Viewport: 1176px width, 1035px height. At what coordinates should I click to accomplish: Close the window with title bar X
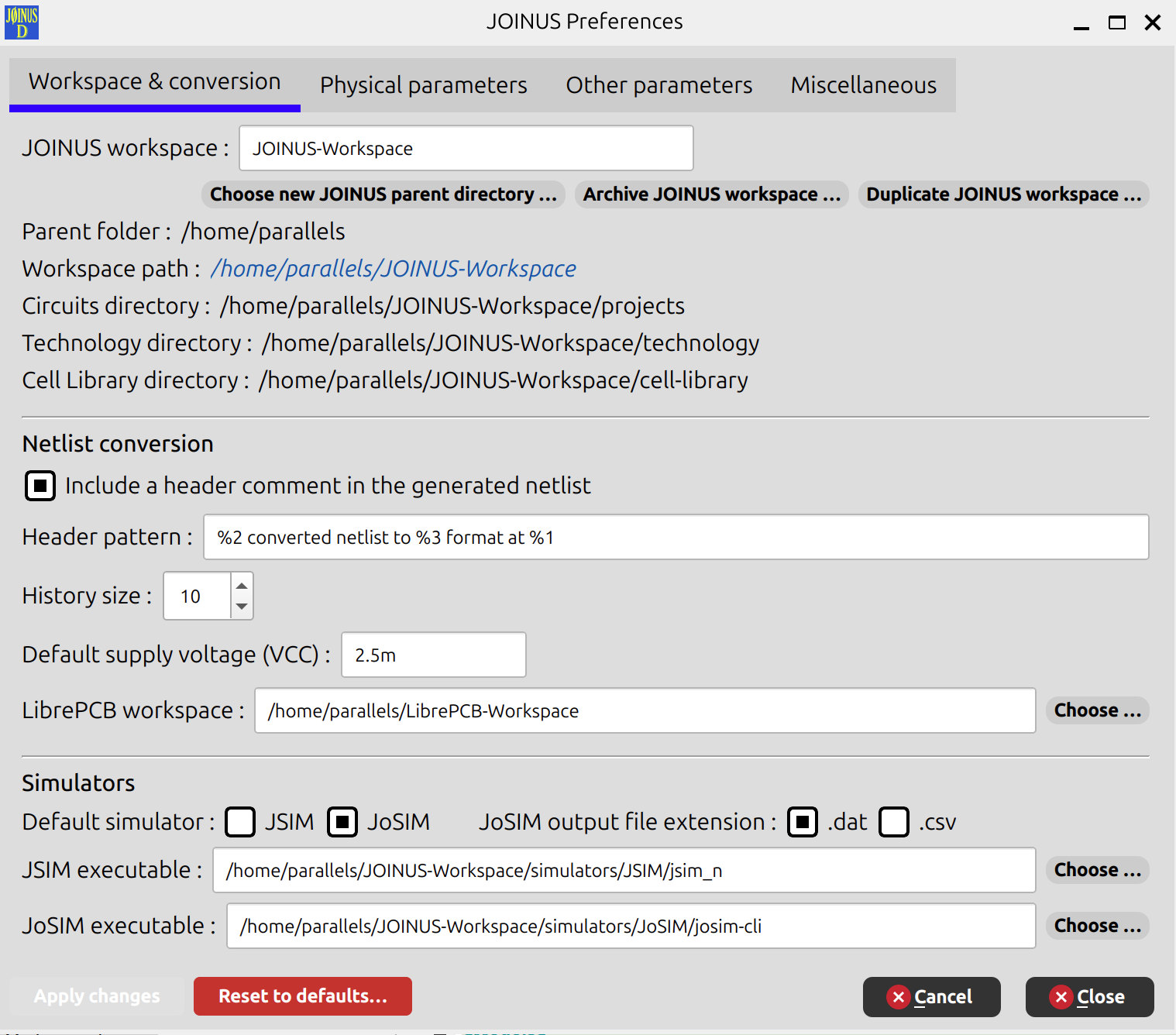1153,22
